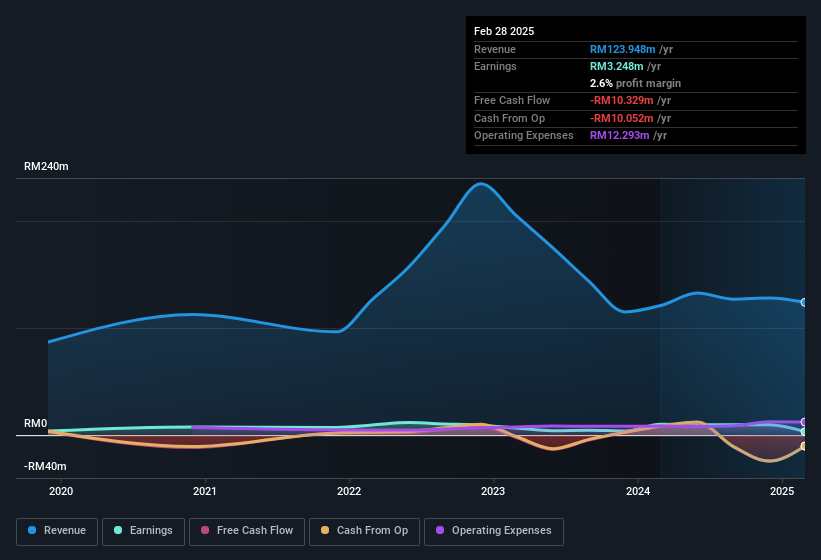This screenshot has width=821, height=560.
Task: Click the 2025 axis label
Action: (782, 491)
